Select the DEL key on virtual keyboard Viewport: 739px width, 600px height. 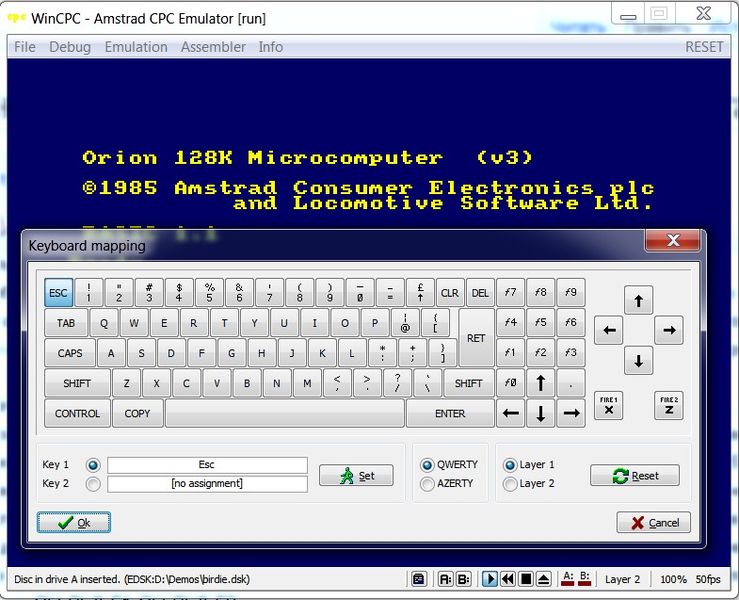[480, 293]
